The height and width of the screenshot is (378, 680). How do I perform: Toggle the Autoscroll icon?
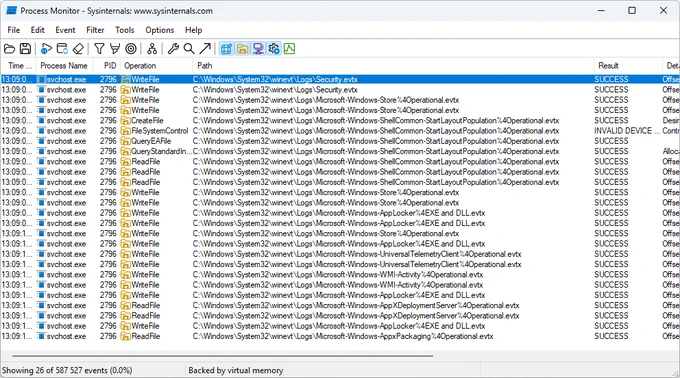click(62, 49)
